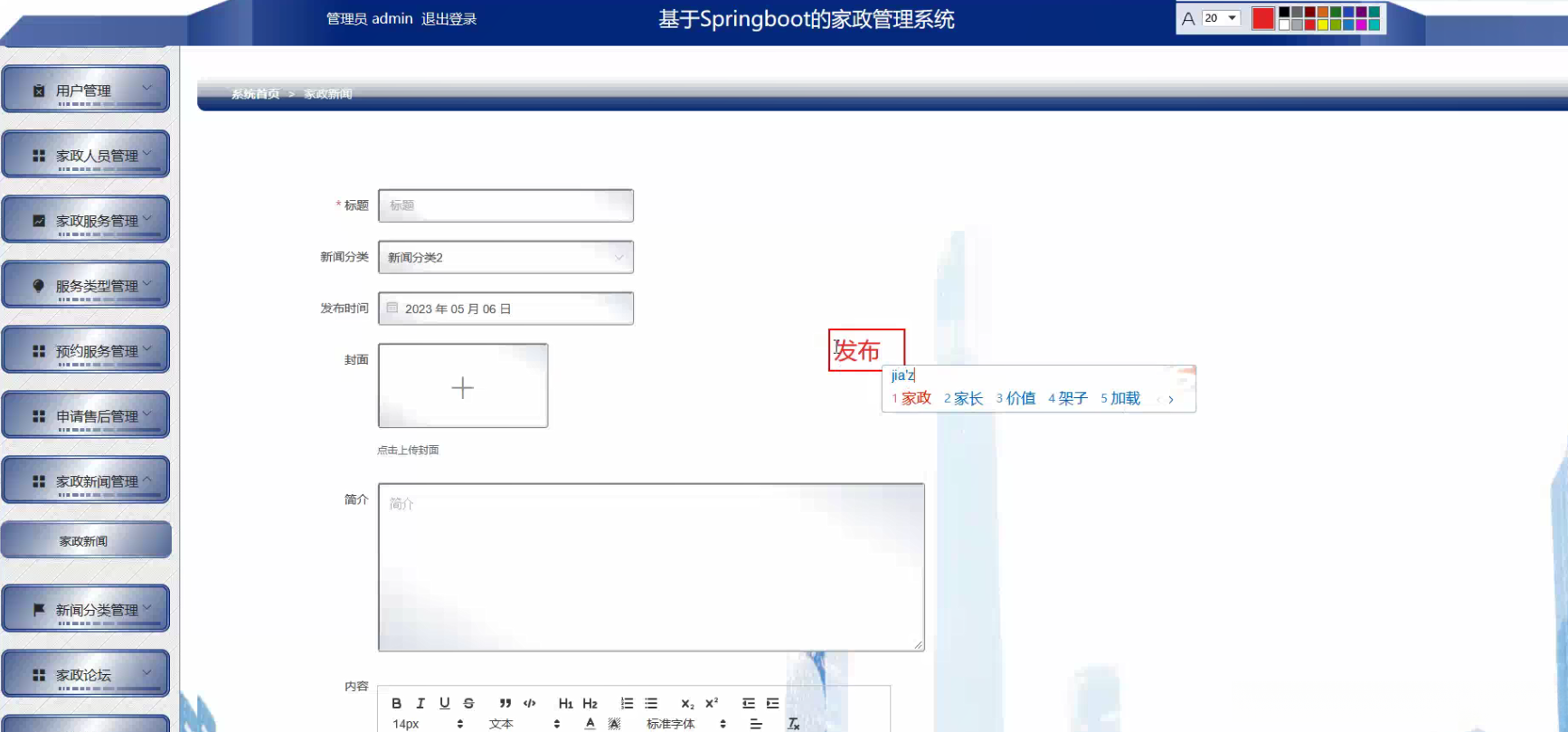Pick the black color swatch
The image size is (1568, 732).
[1284, 13]
